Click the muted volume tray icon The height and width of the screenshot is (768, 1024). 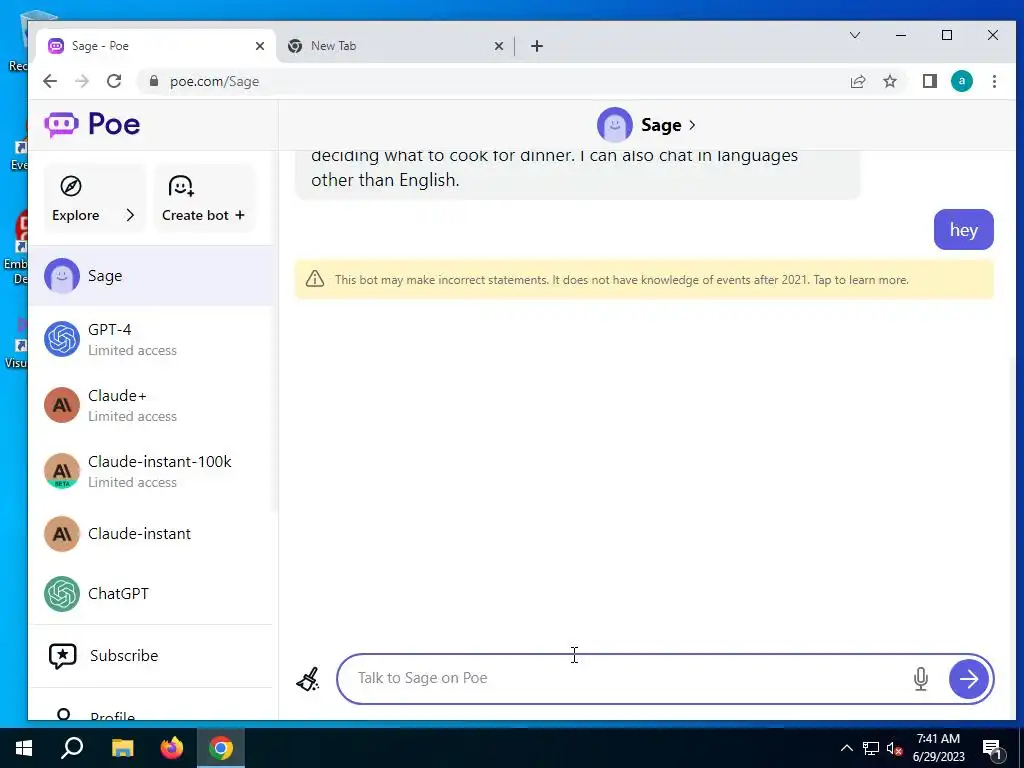click(894, 748)
